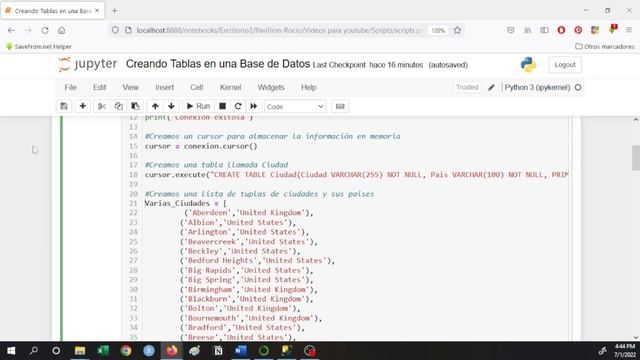Interrupt the kernel with stop icon
Viewport: 640px width, 360px height.
tap(222, 106)
